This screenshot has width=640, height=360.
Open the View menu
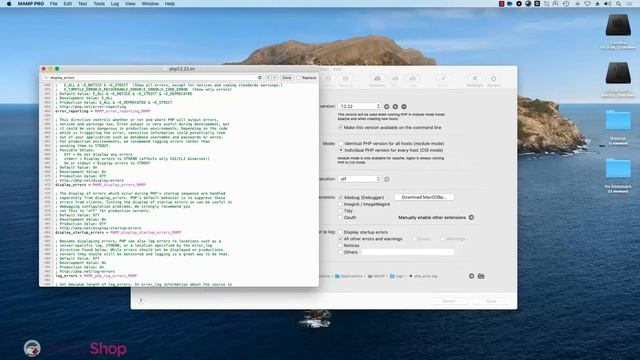click(130, 4)
